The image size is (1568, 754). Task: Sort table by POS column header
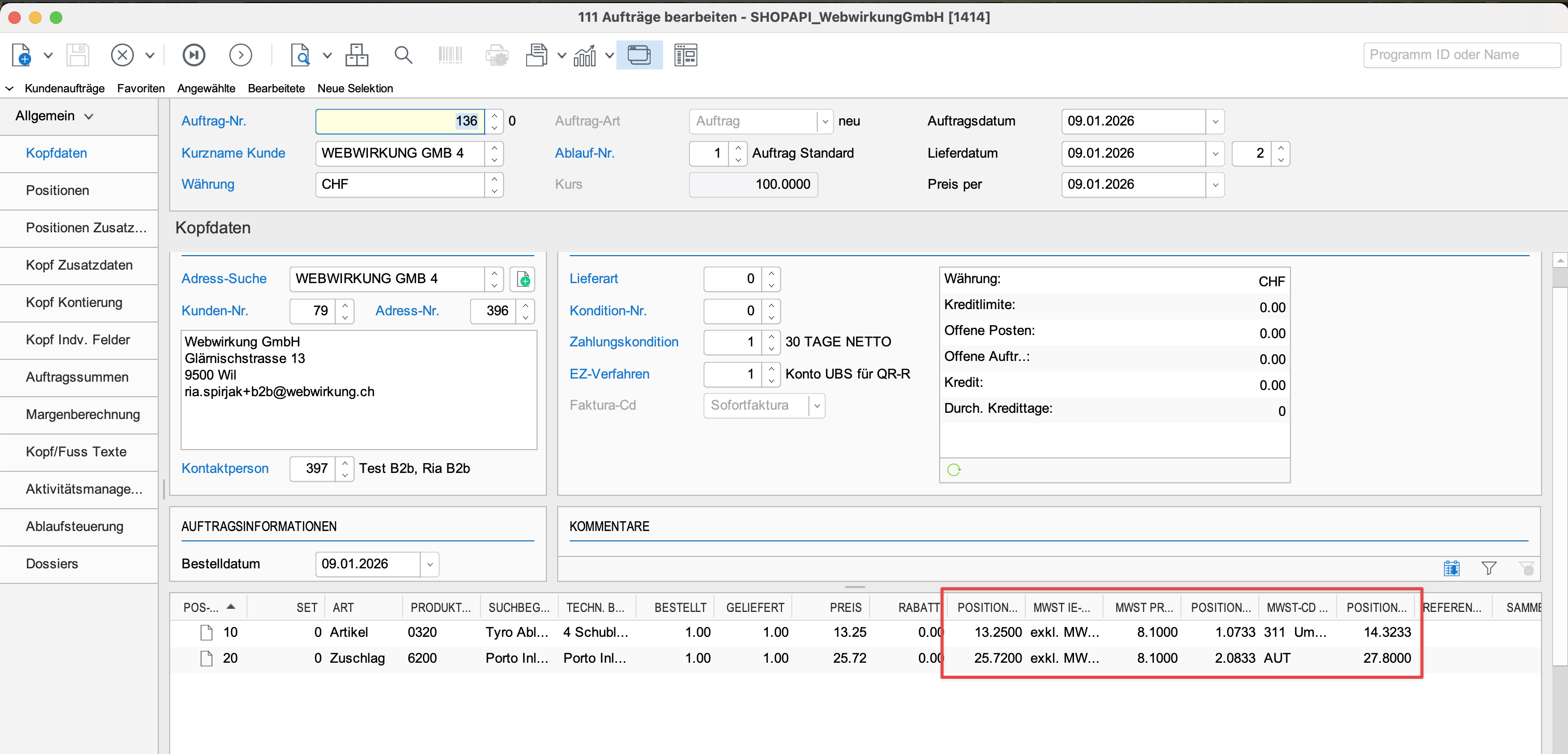tap(201, 607)
